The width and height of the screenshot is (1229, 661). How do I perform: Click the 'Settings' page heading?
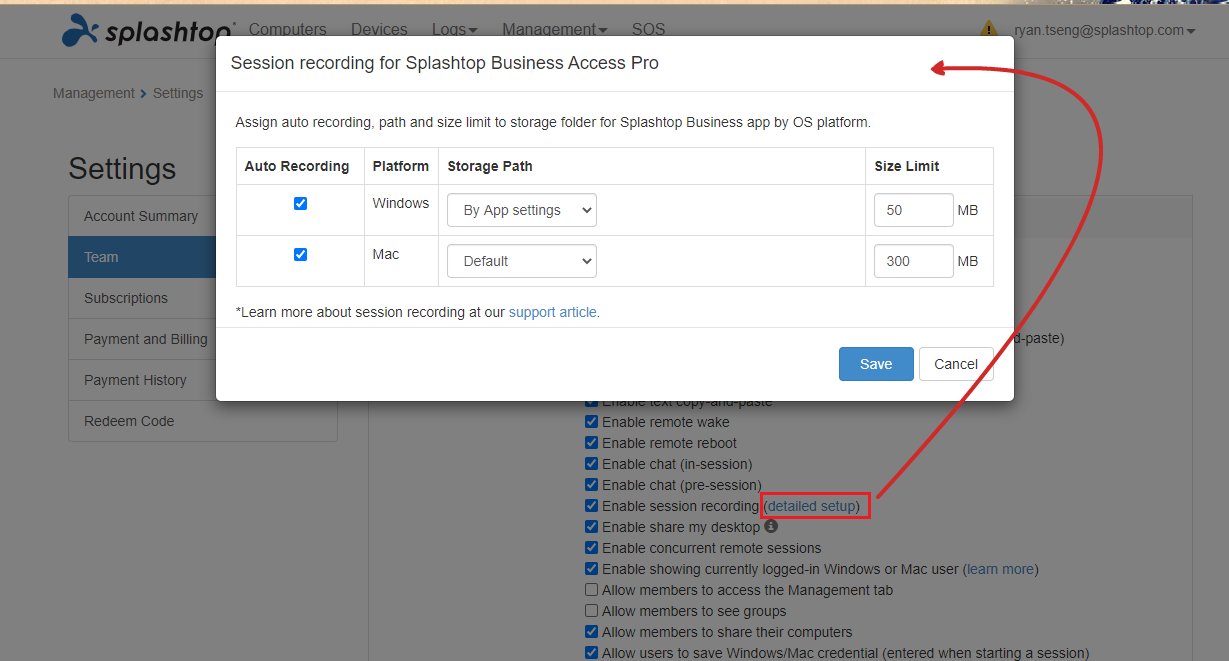[x=122, y=168]
